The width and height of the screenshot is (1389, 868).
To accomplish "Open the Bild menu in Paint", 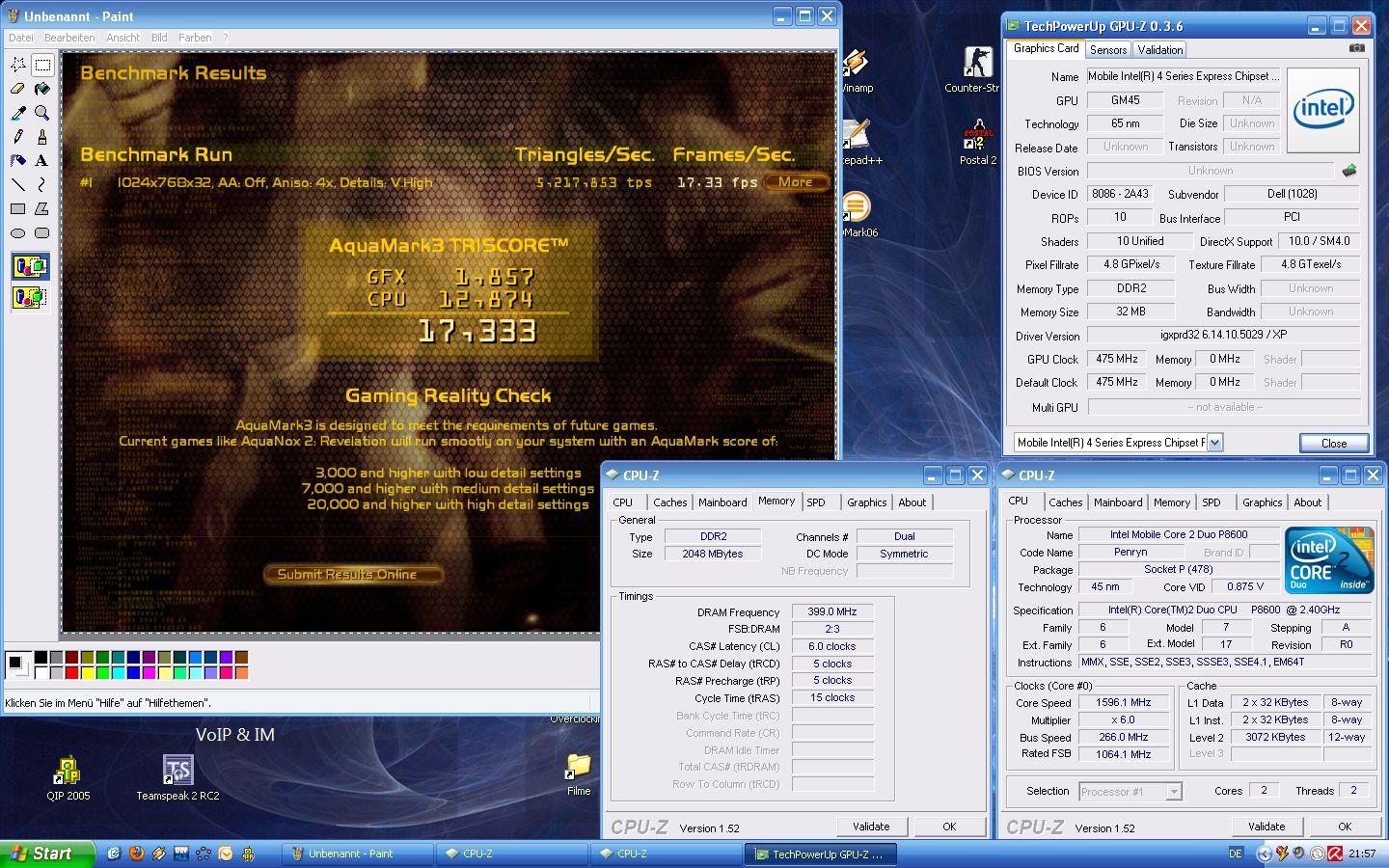I will click(159, 38).
